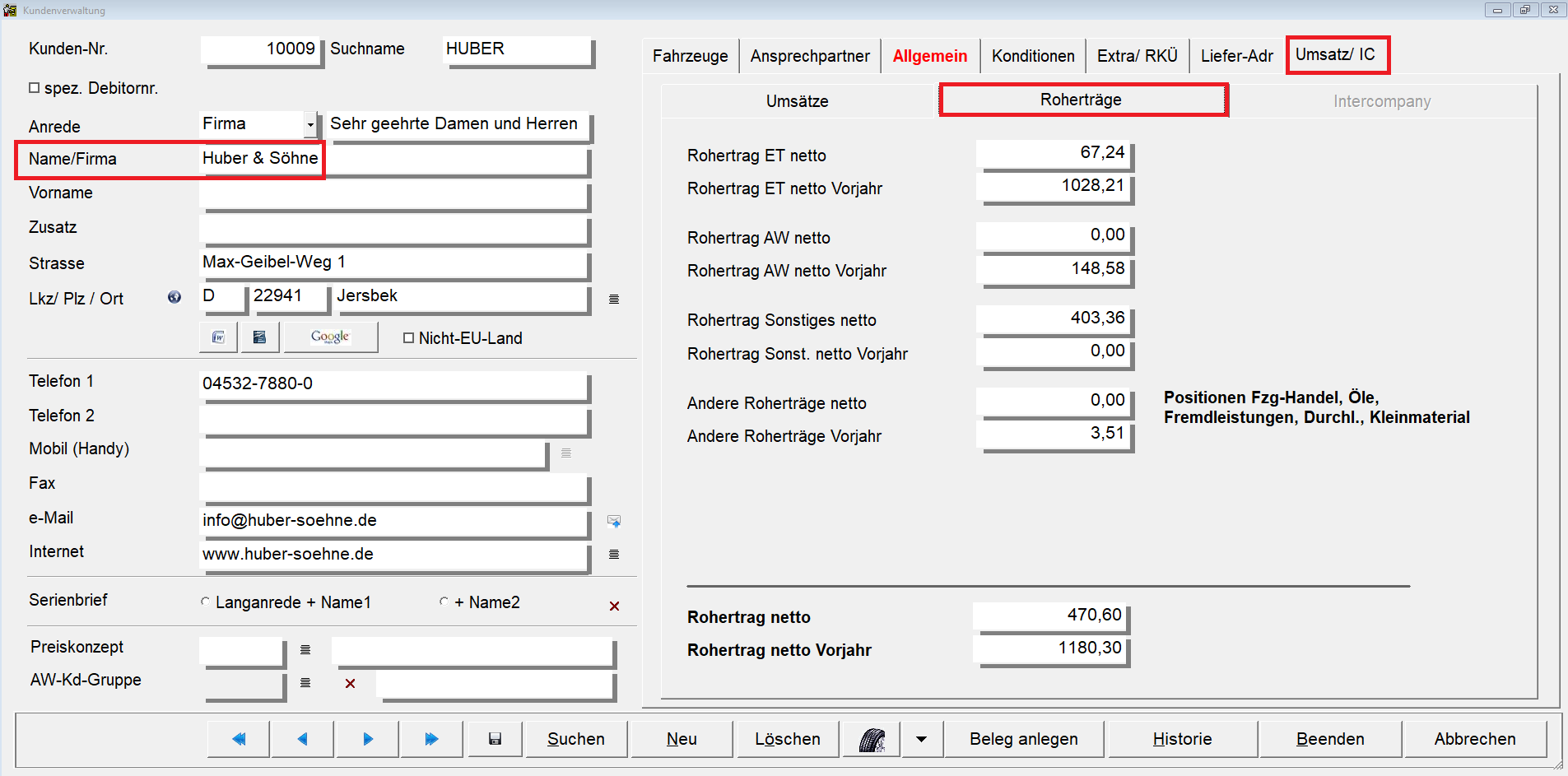
Task: Click the Kundenverwaltung title bar app icon
Action: click(10, 10)
